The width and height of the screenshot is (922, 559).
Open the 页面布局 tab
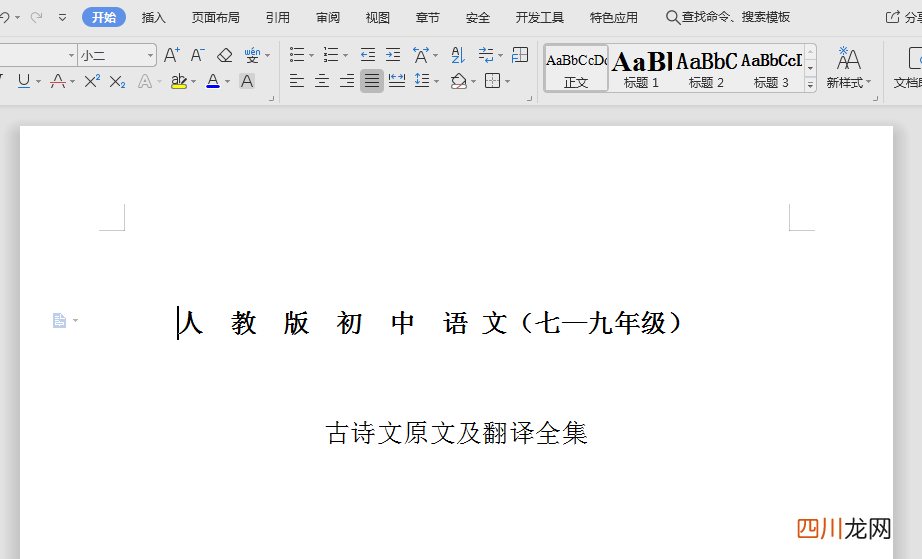pyautogui.click(x=215, y=18)
